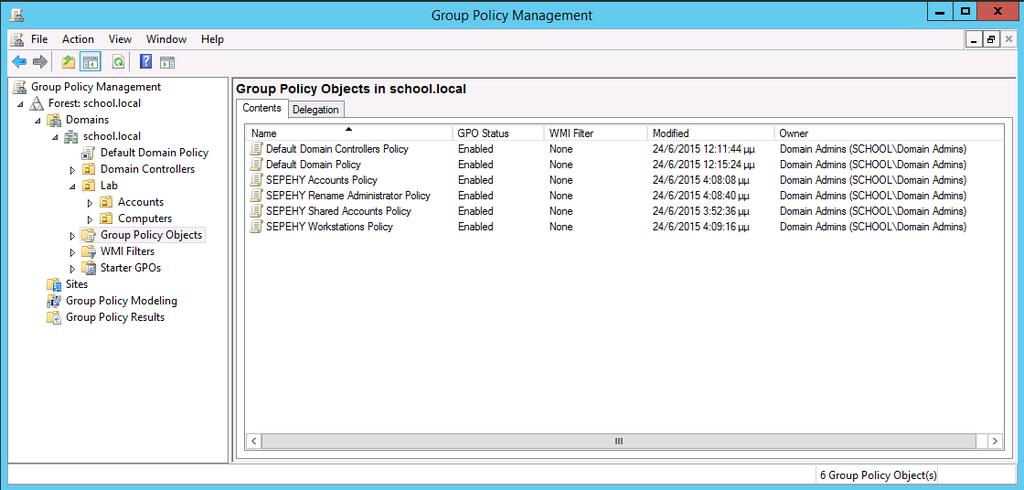
Task: Click the Back arrow toolbar icon
Action: coord(19,62)
